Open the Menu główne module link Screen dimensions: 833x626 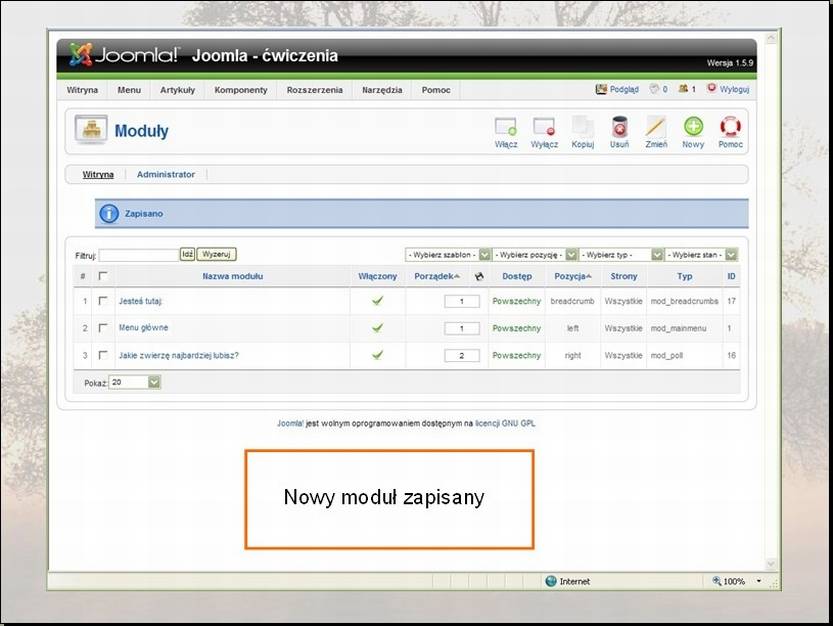pyautogui.click(x=143, y=328)
